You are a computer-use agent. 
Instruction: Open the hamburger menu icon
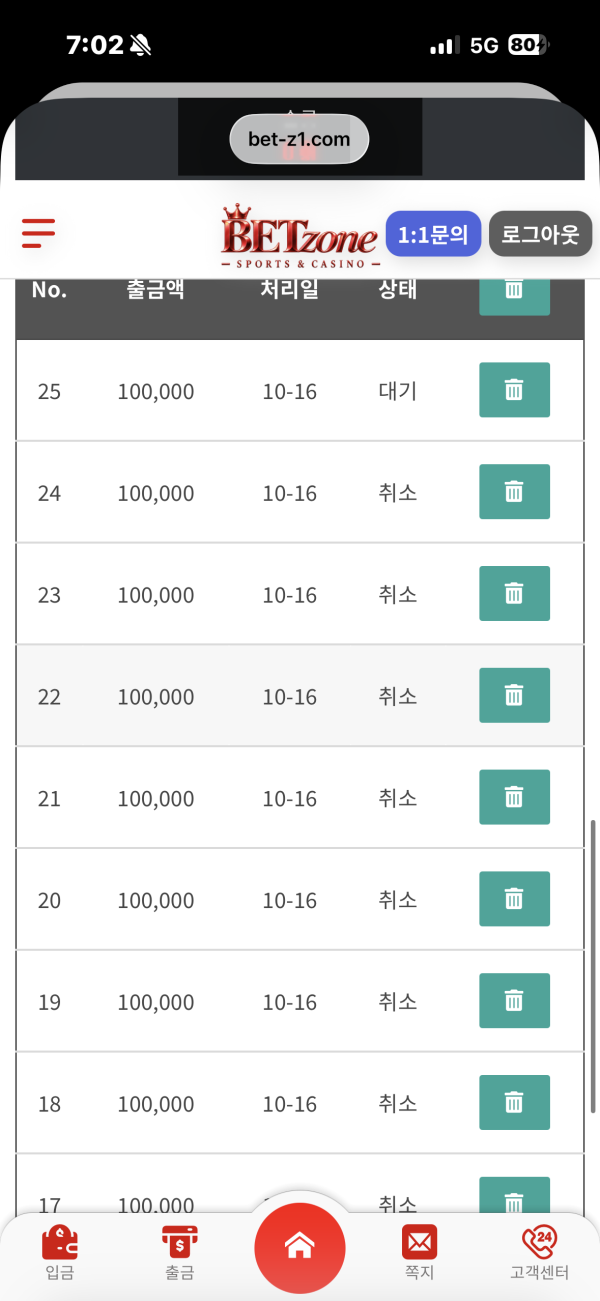(38, 233)
